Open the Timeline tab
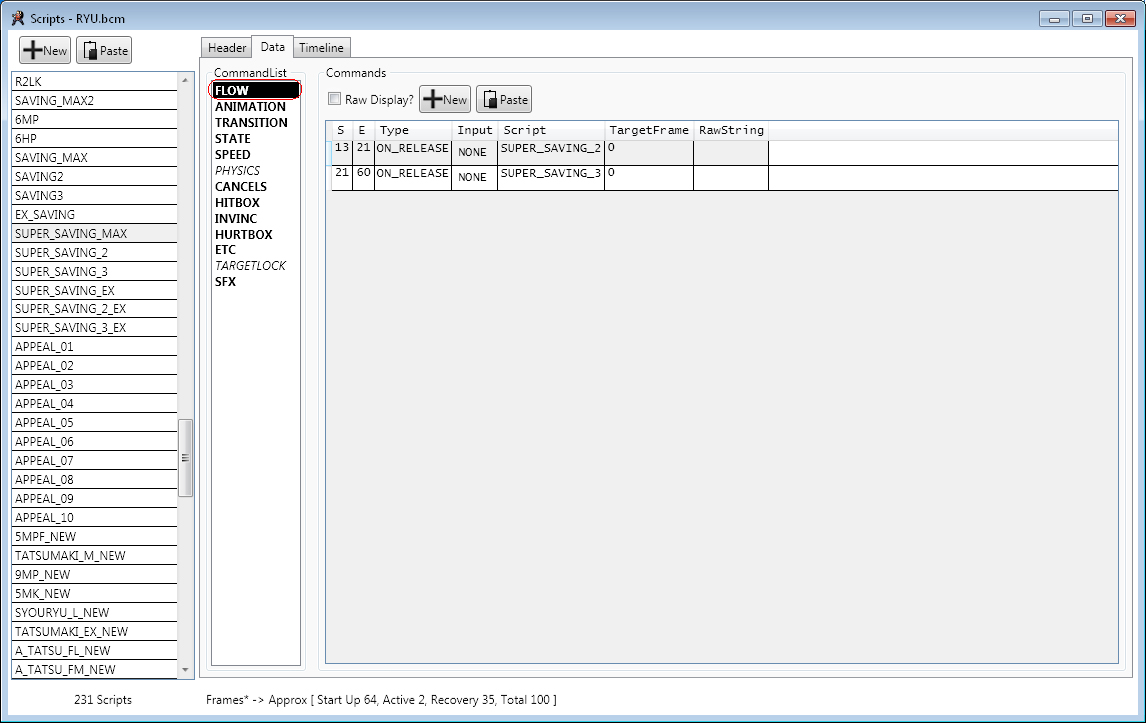The width and height of the screenshot is (1146, 723). click(x=321, y=48)
